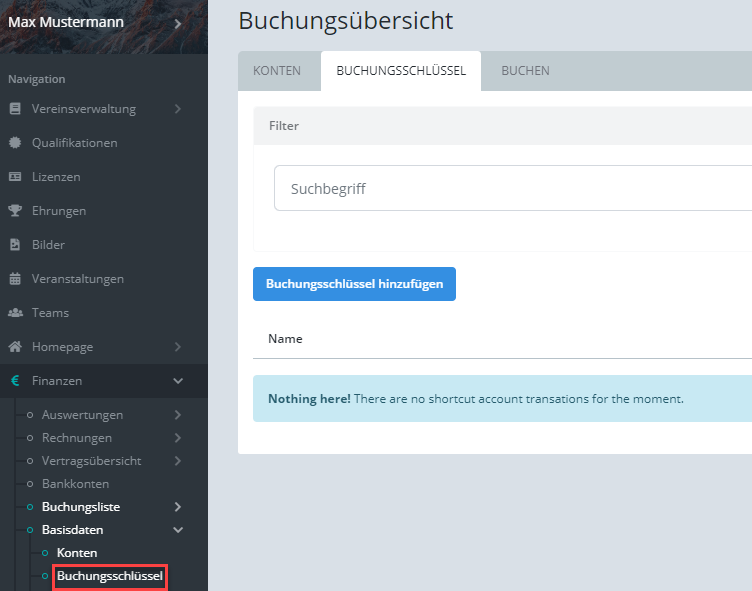Click the Vereinsverwaltung menu label
This screenshot has width=752, height=591.
(x=84, y=109)
